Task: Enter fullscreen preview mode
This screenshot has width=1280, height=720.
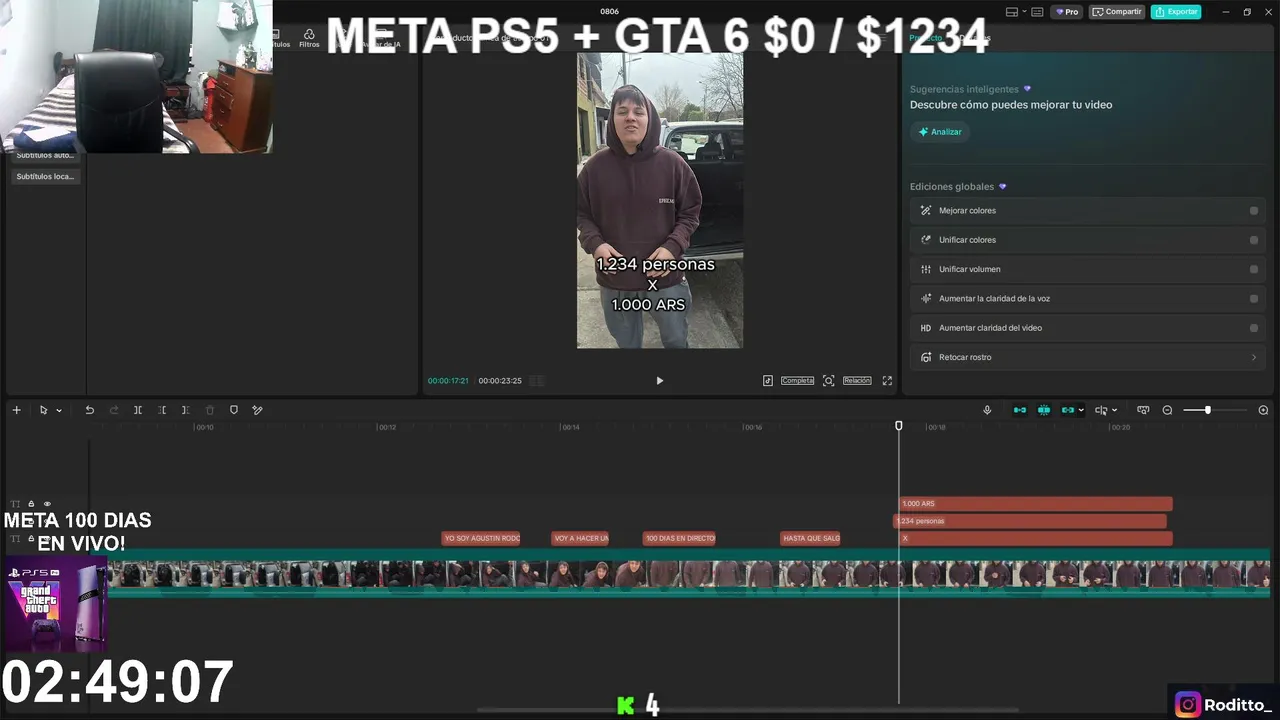Action: click(x=887, y=381)
